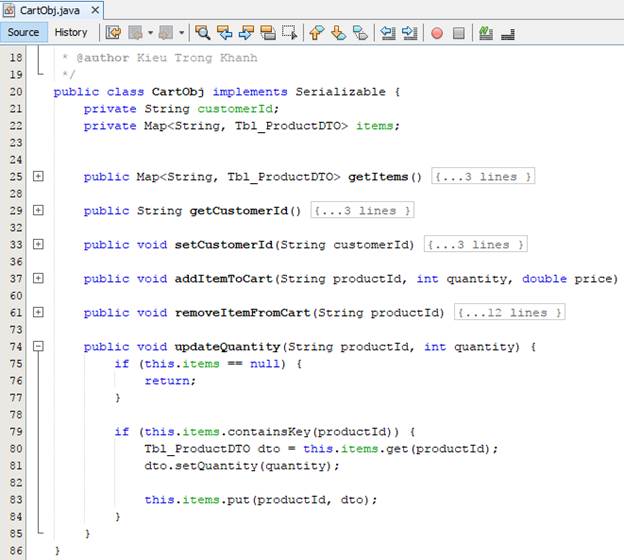Click the class name 'CartObj' on line 20
This screenshot has height=560, width=624.
(178, 92)
